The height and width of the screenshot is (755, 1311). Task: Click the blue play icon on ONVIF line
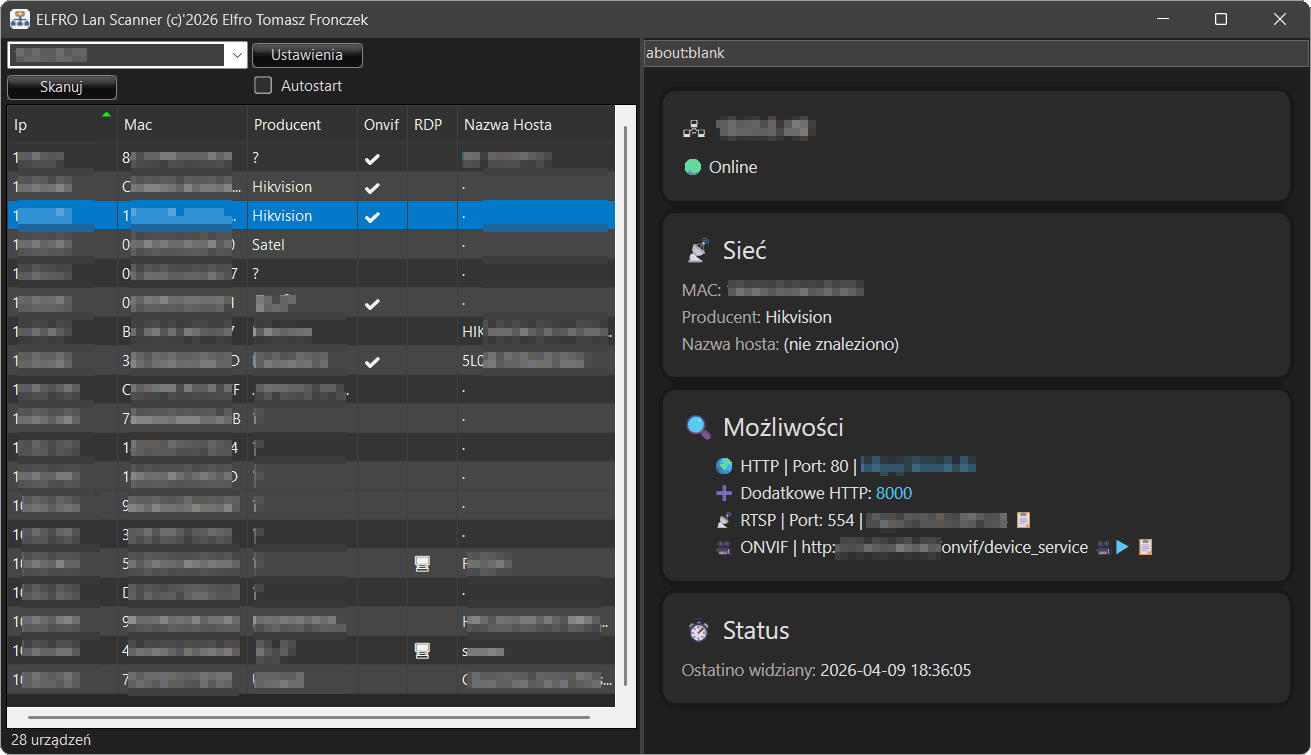(x=1123, y=547)
